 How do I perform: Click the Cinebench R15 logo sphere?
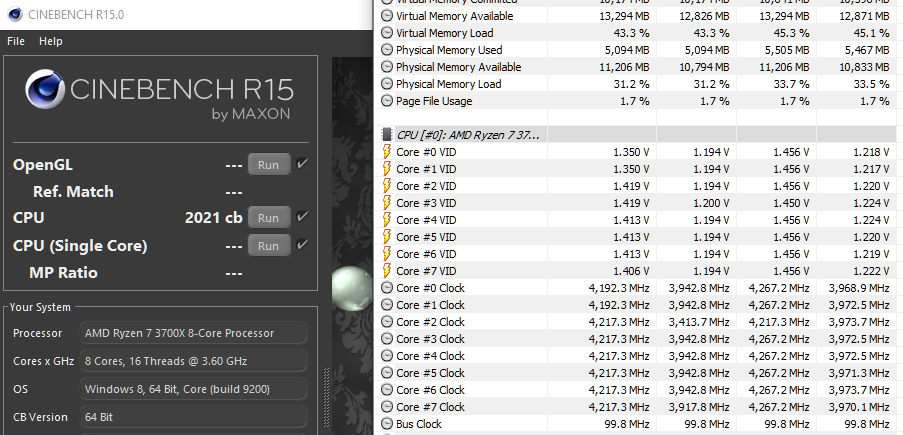45,89
